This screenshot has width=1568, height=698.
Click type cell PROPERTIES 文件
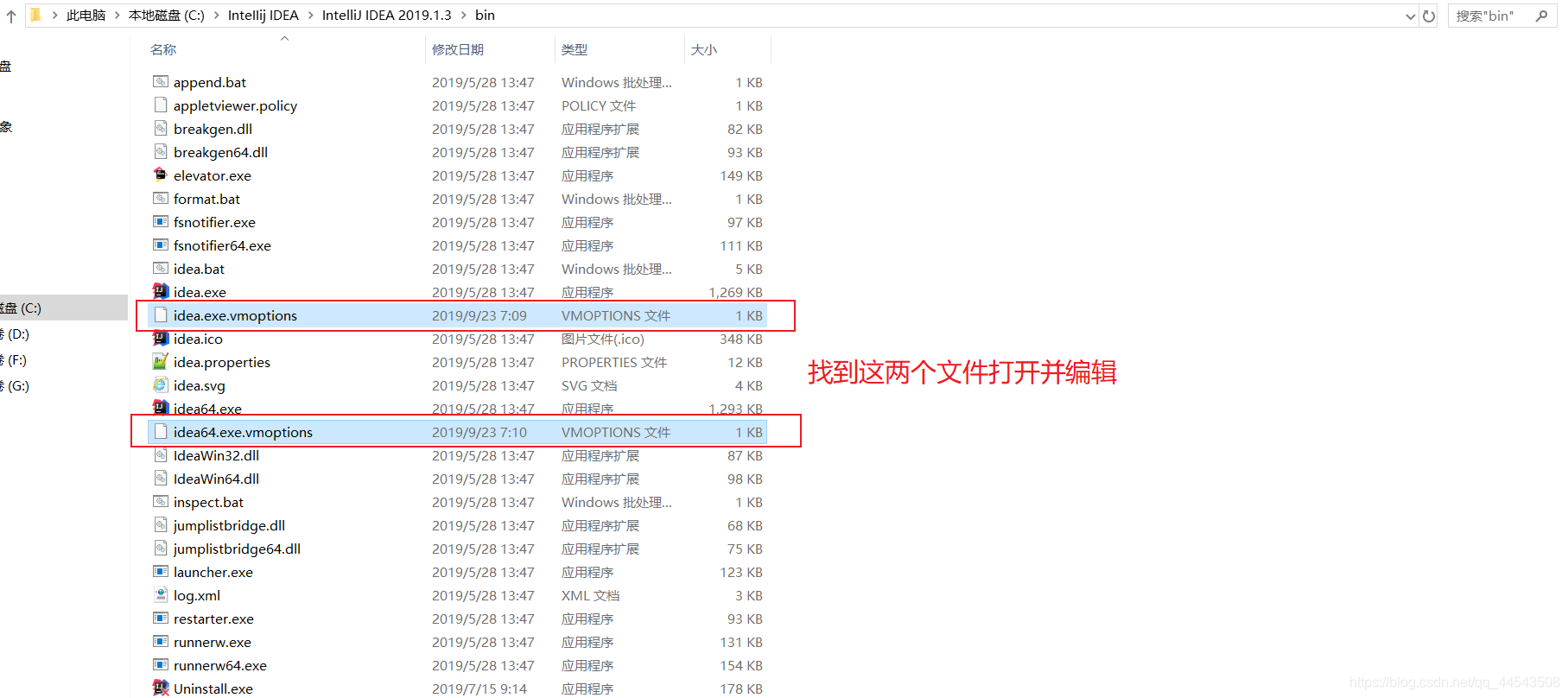(x=614, y=362)
